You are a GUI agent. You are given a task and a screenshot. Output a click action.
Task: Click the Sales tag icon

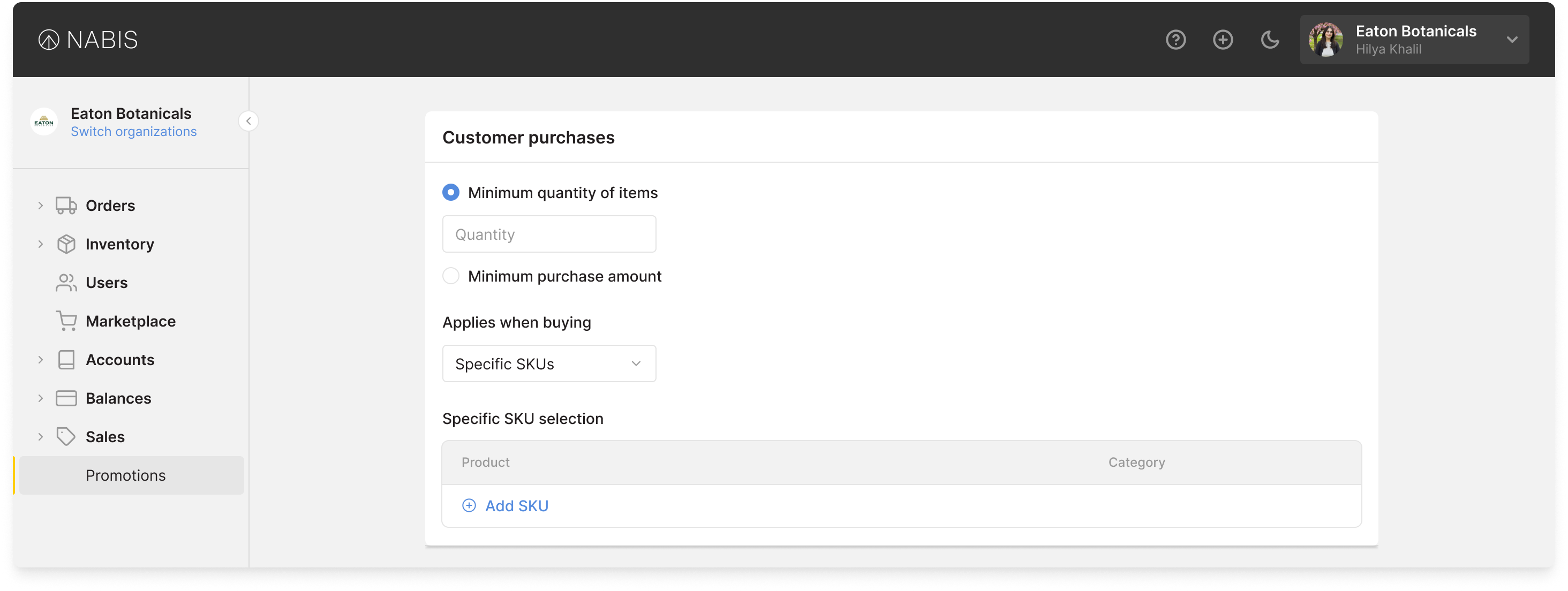66,436
